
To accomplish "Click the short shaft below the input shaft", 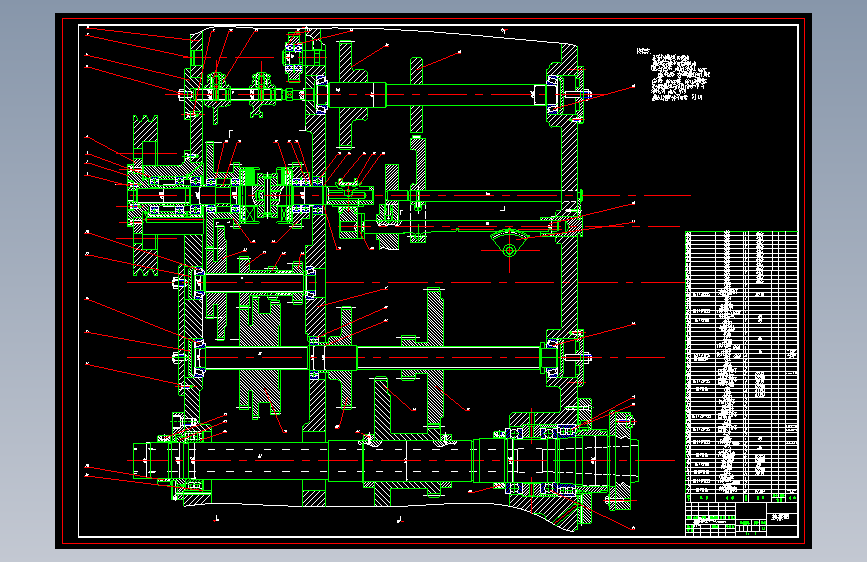I will [254, 283].
